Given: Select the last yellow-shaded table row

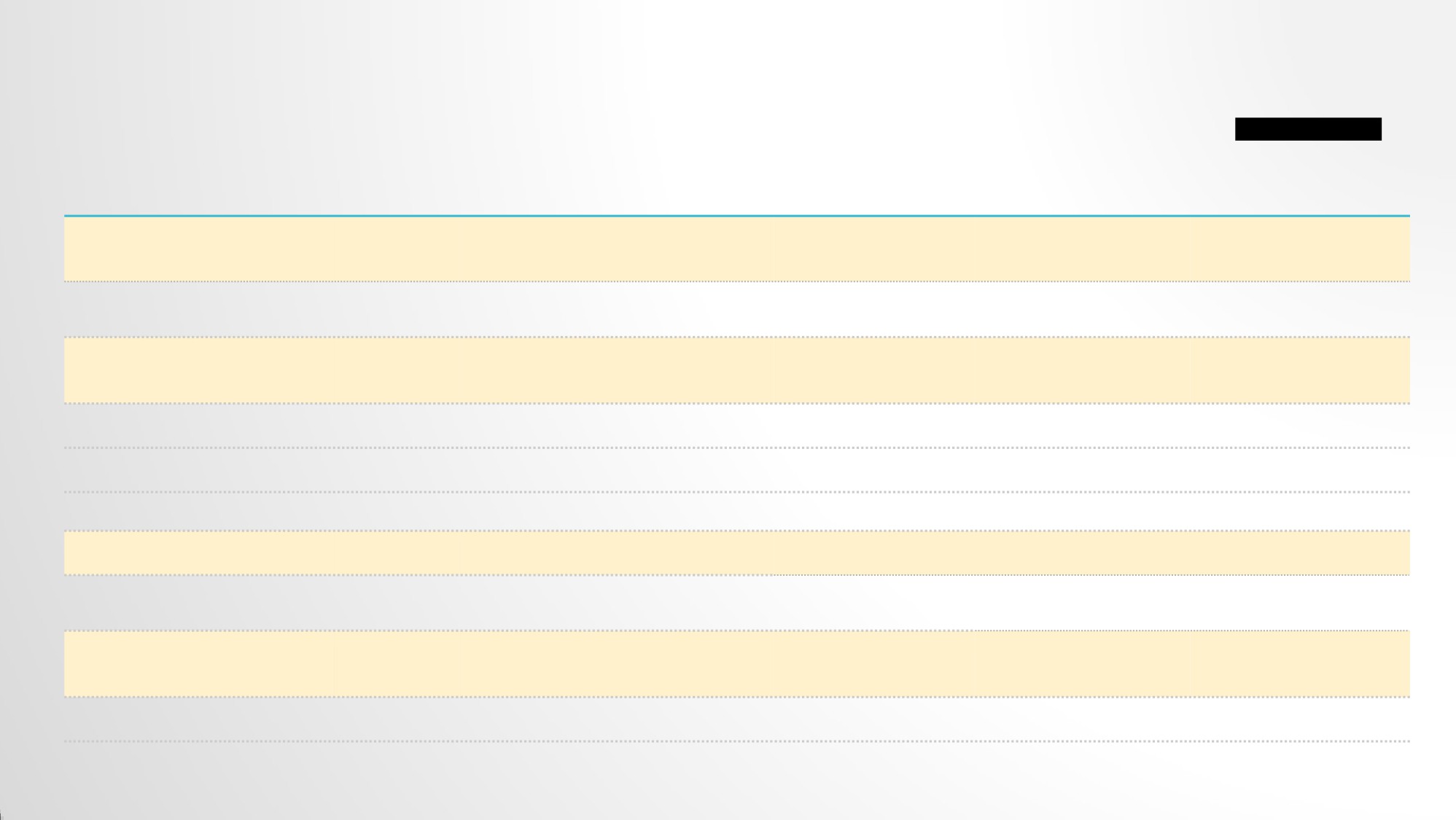Looking at the screenshot, I should click(736, 664).
